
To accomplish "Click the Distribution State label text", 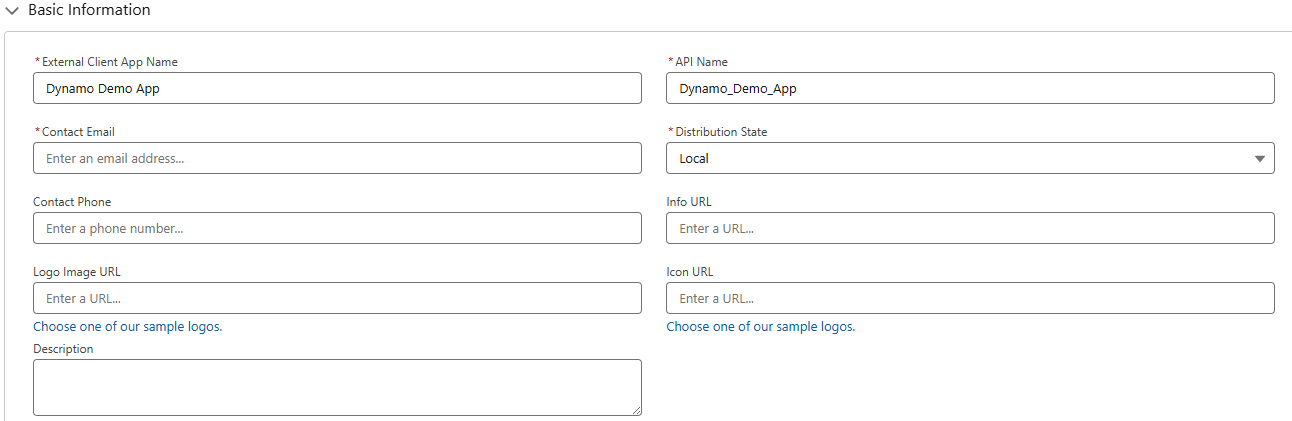I will [x=721, y=132].
